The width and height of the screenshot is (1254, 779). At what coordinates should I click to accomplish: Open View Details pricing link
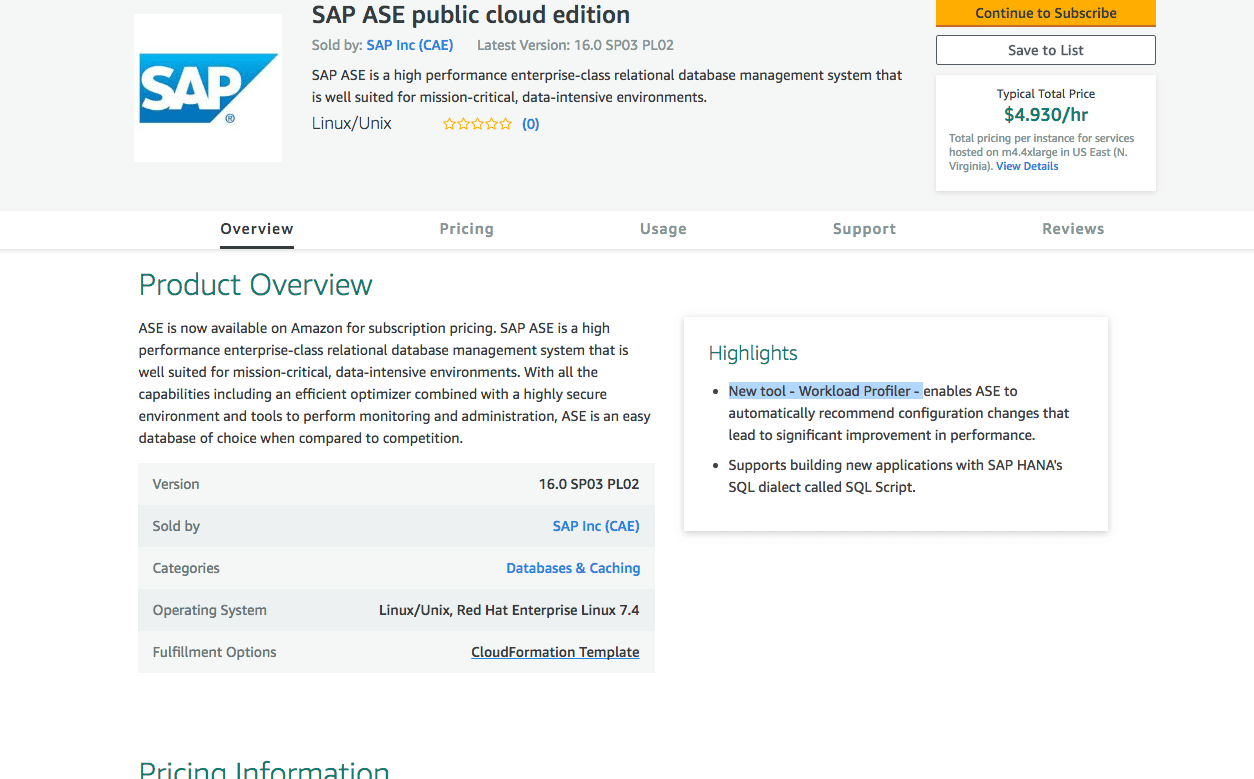pos(1027,166)
